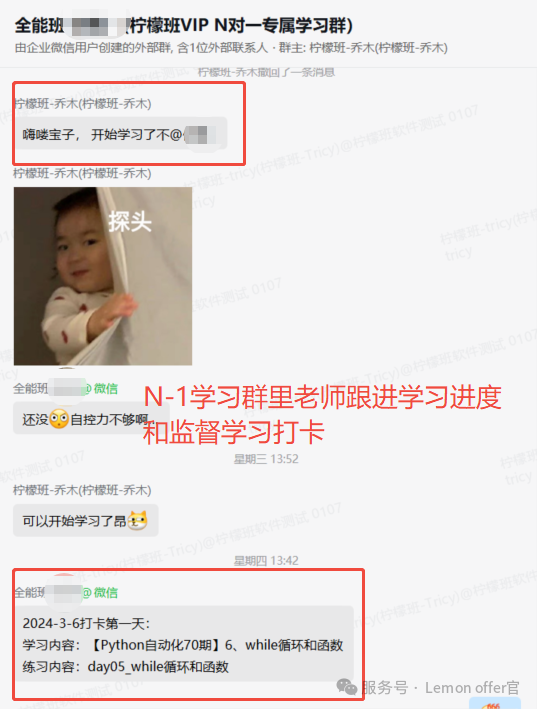Image resolution: width=537 pixels, height=709 pixels.
Task: Open the 探头 baby sticker image
Action: 103,276
